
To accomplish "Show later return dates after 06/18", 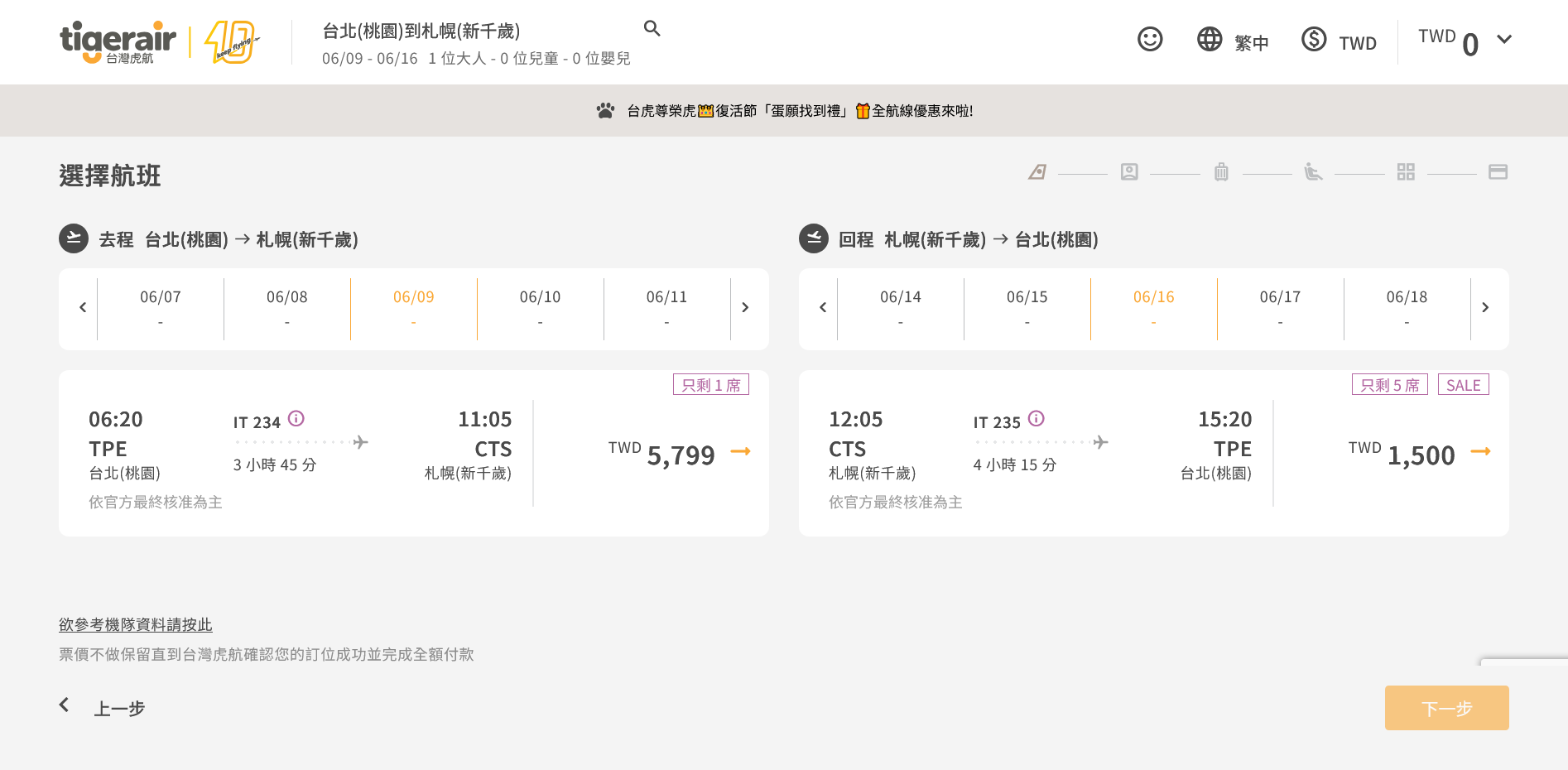I will tap(1485, 308).
